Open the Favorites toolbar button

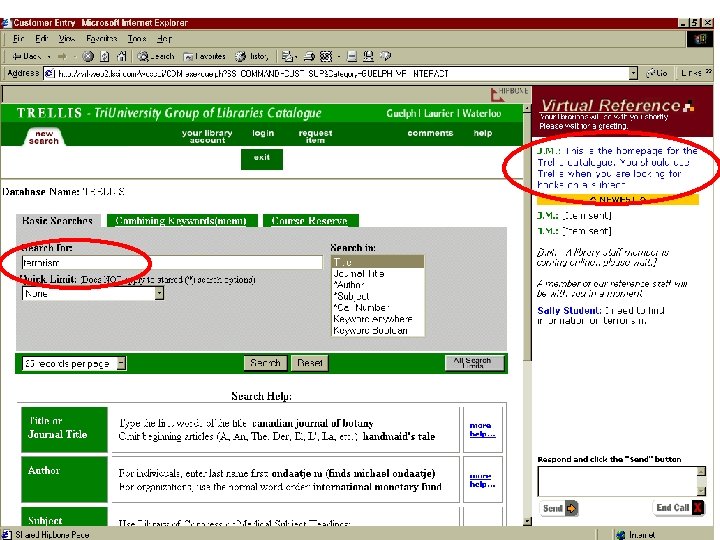click(204, 56)
